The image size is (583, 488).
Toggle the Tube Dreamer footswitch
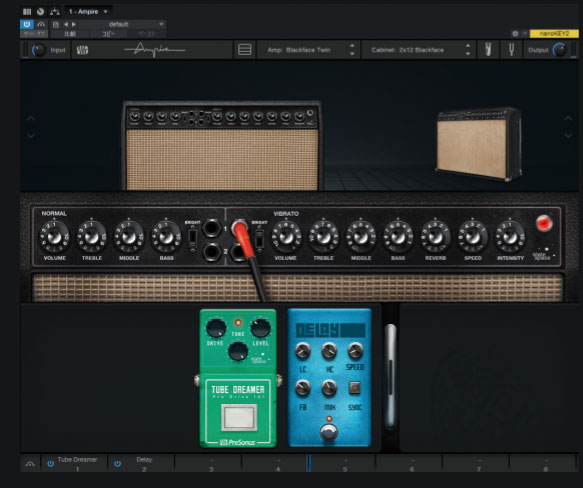239,417
